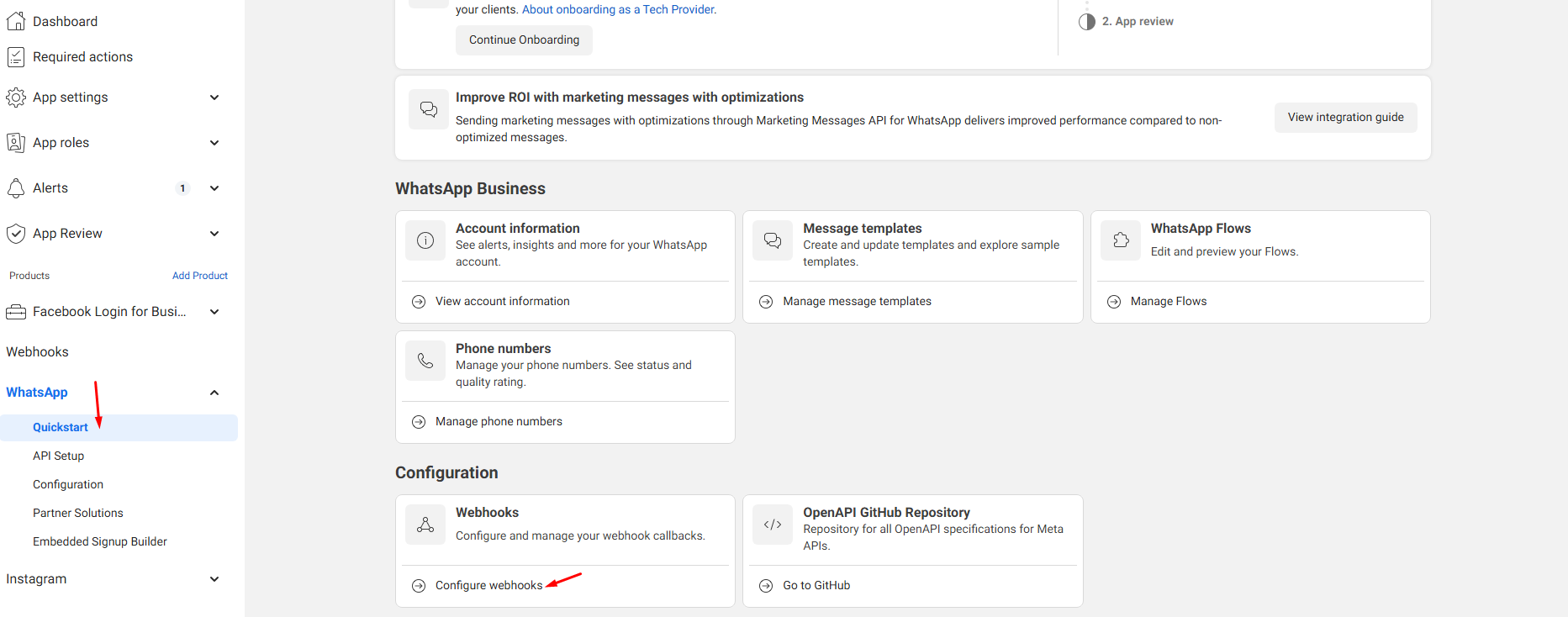Expand the Instagram product section

(214, 579)
